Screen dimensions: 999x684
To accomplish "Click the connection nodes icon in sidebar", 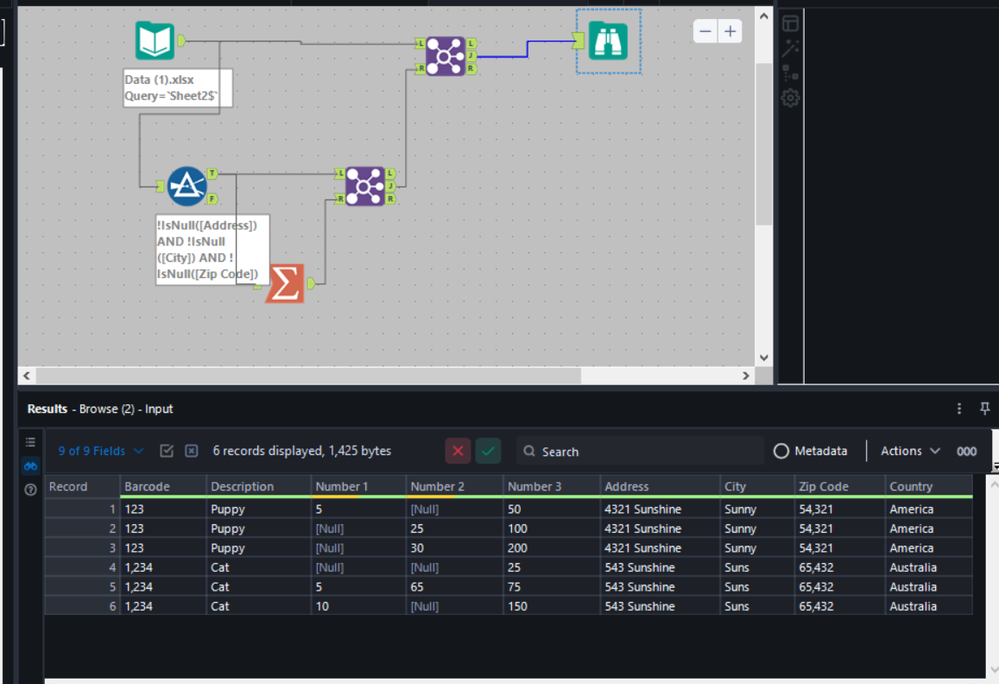I will click(x=791, y=73).
